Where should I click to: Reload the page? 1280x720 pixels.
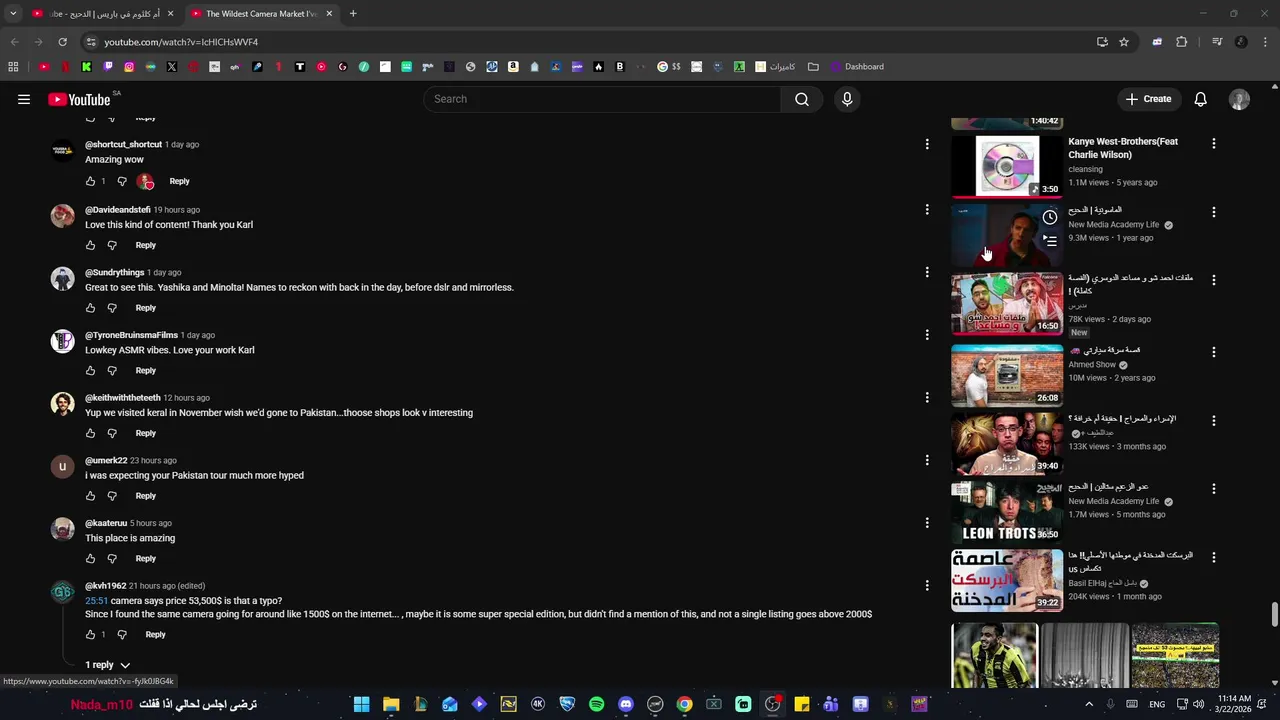(62, 42)
